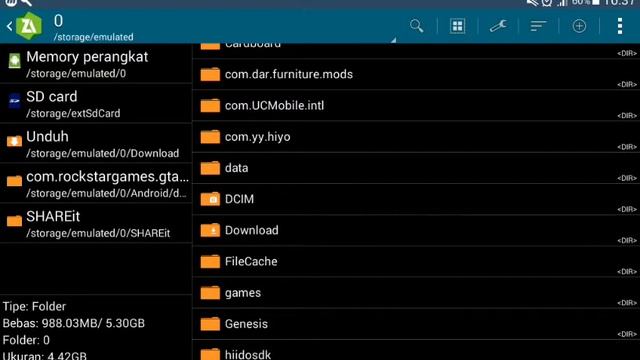The image size is (640, 360).
Task: Tap folder icon for com.dar.furniture.mods
Action: pos(210,74)
